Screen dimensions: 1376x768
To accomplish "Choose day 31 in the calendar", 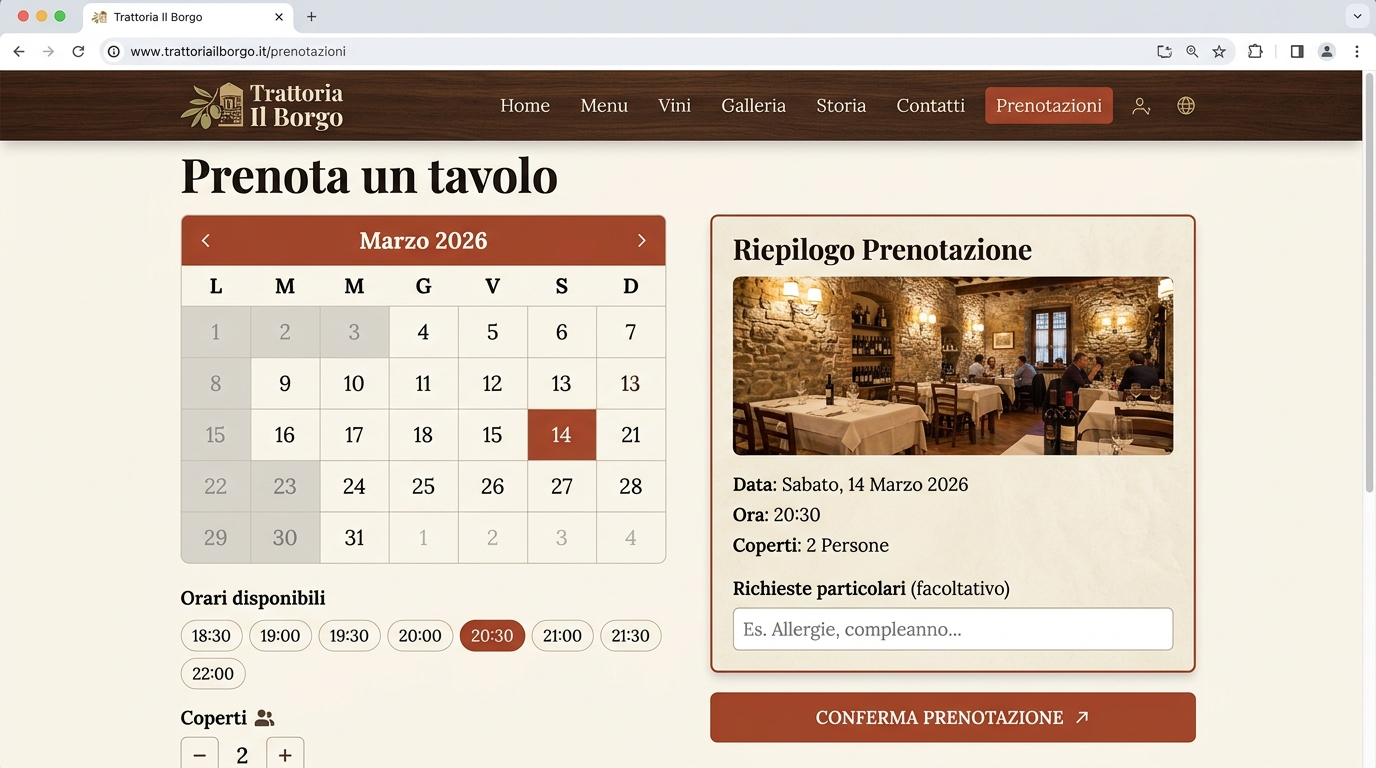I will point(354,538).
